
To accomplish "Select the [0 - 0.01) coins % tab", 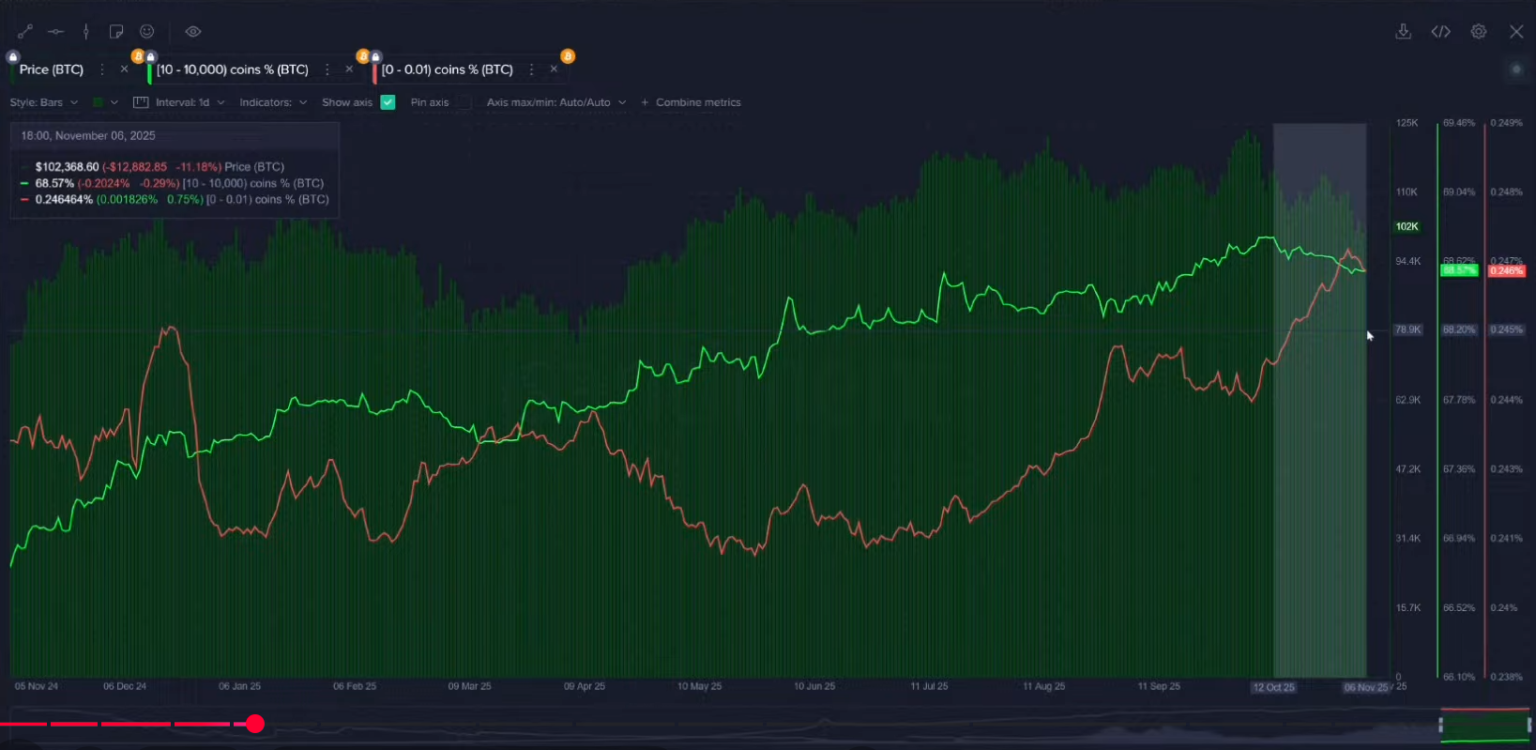I will (x=450, y=69).
